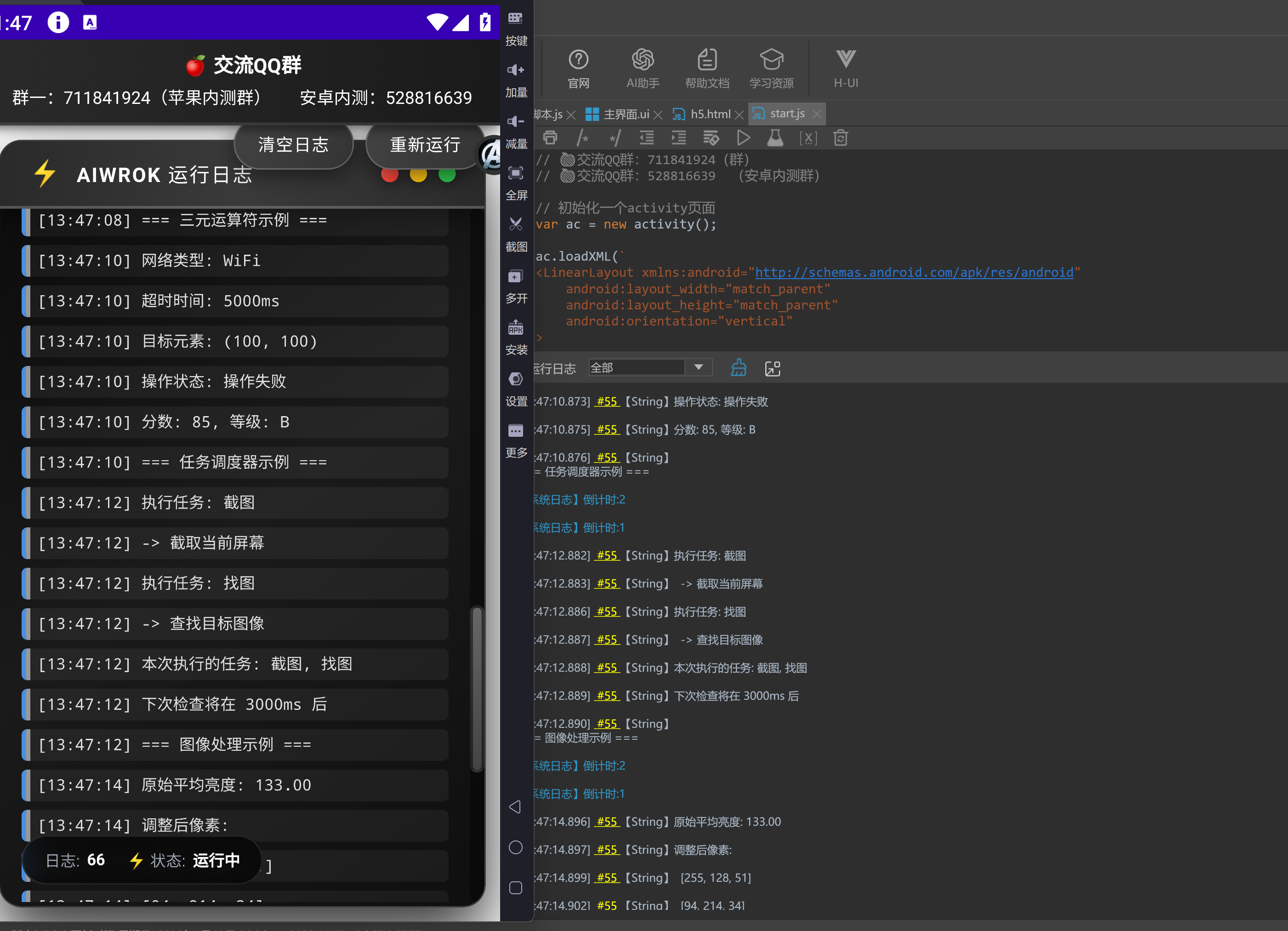Launch the AI助手 assistant

click(643, 69)
